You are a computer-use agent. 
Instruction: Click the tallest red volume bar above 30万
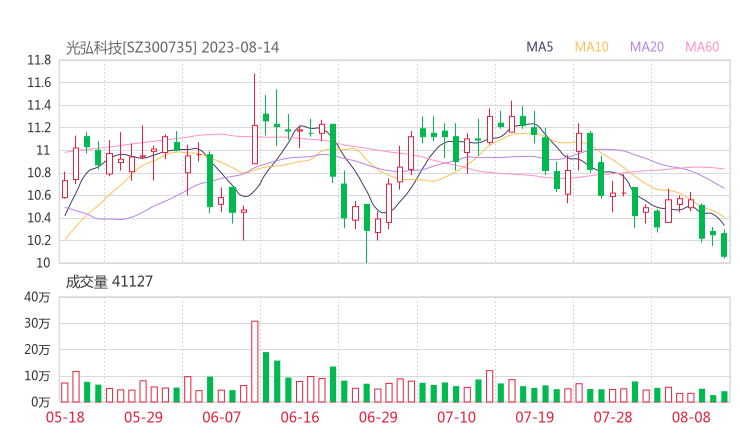255,362
